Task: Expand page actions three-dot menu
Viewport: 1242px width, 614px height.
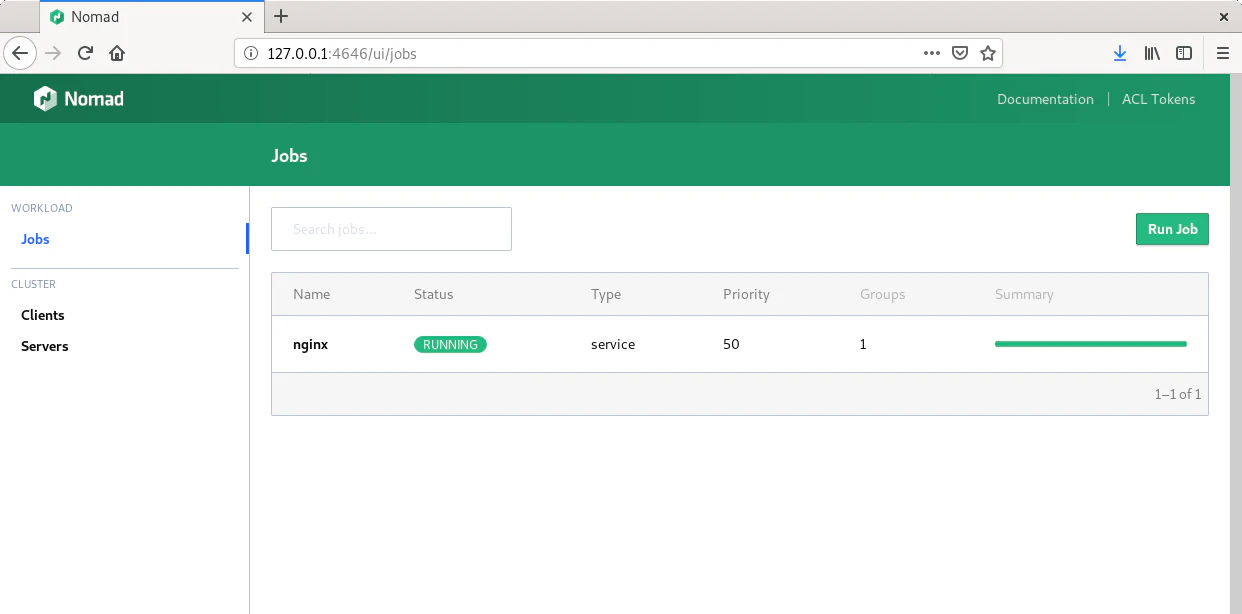Action: point(931,54)
